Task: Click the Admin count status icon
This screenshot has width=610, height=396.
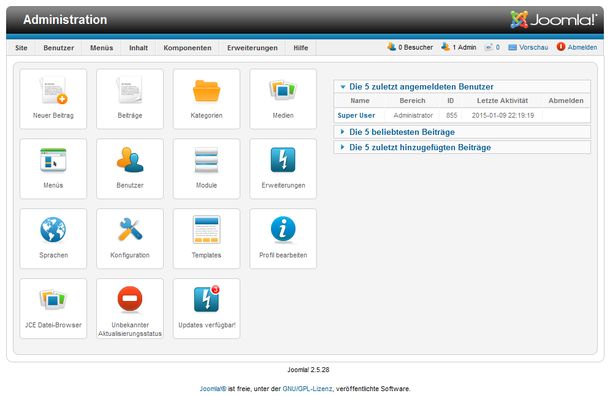Action: 445,47
